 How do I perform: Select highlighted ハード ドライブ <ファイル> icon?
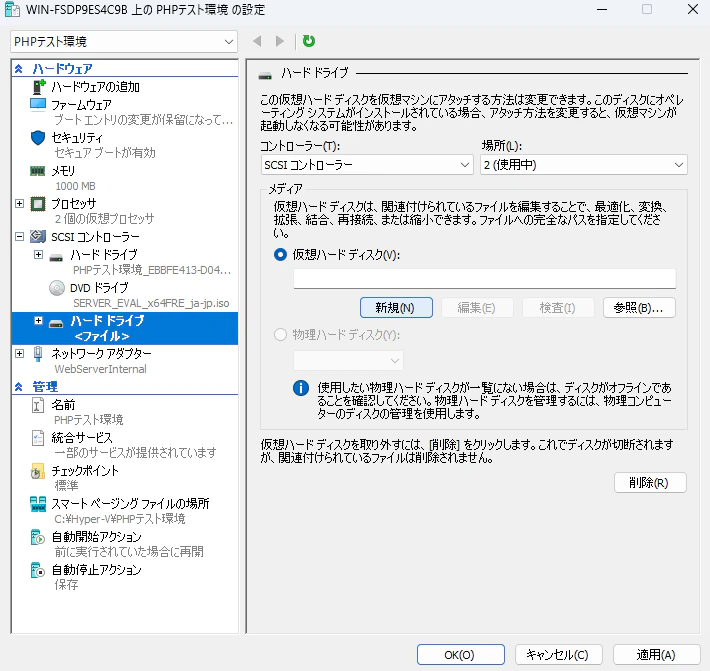pyautogui.click(x=56, y=324)
